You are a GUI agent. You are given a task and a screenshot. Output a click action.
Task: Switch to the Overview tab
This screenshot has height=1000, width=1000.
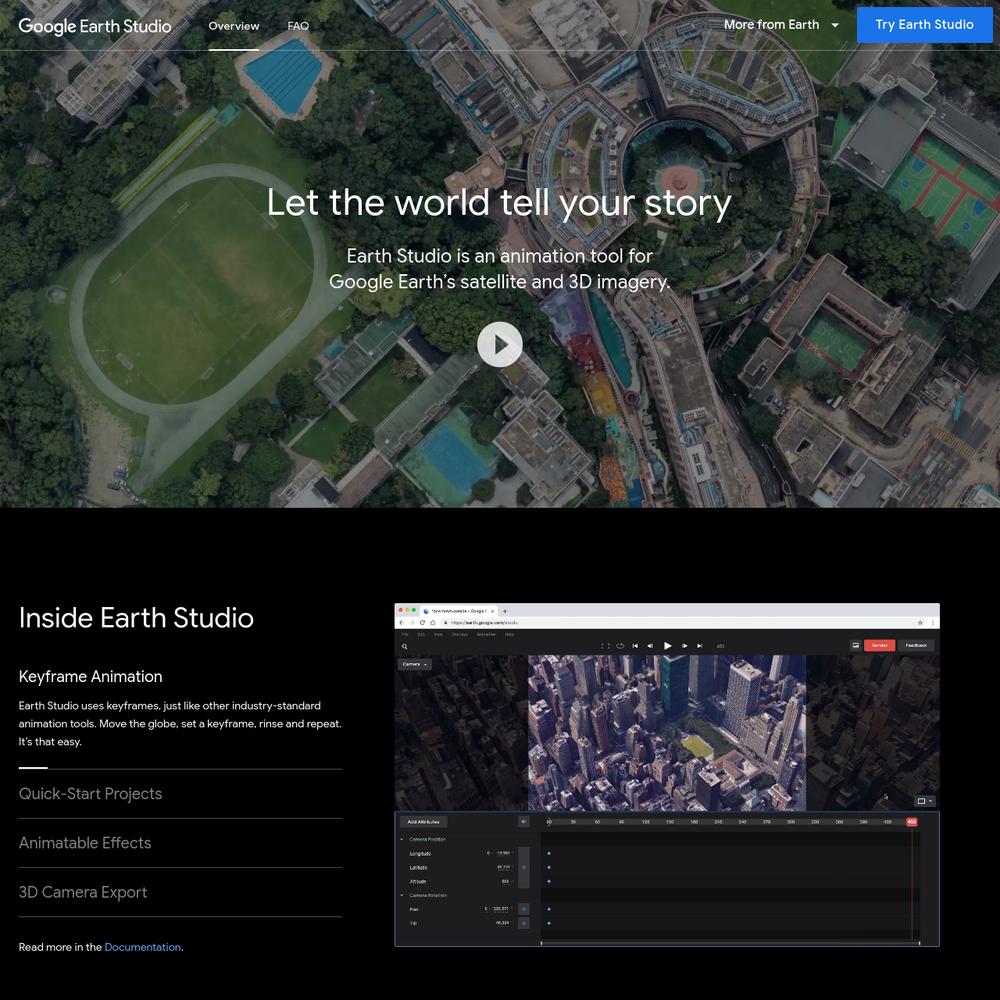click(233, 26)
